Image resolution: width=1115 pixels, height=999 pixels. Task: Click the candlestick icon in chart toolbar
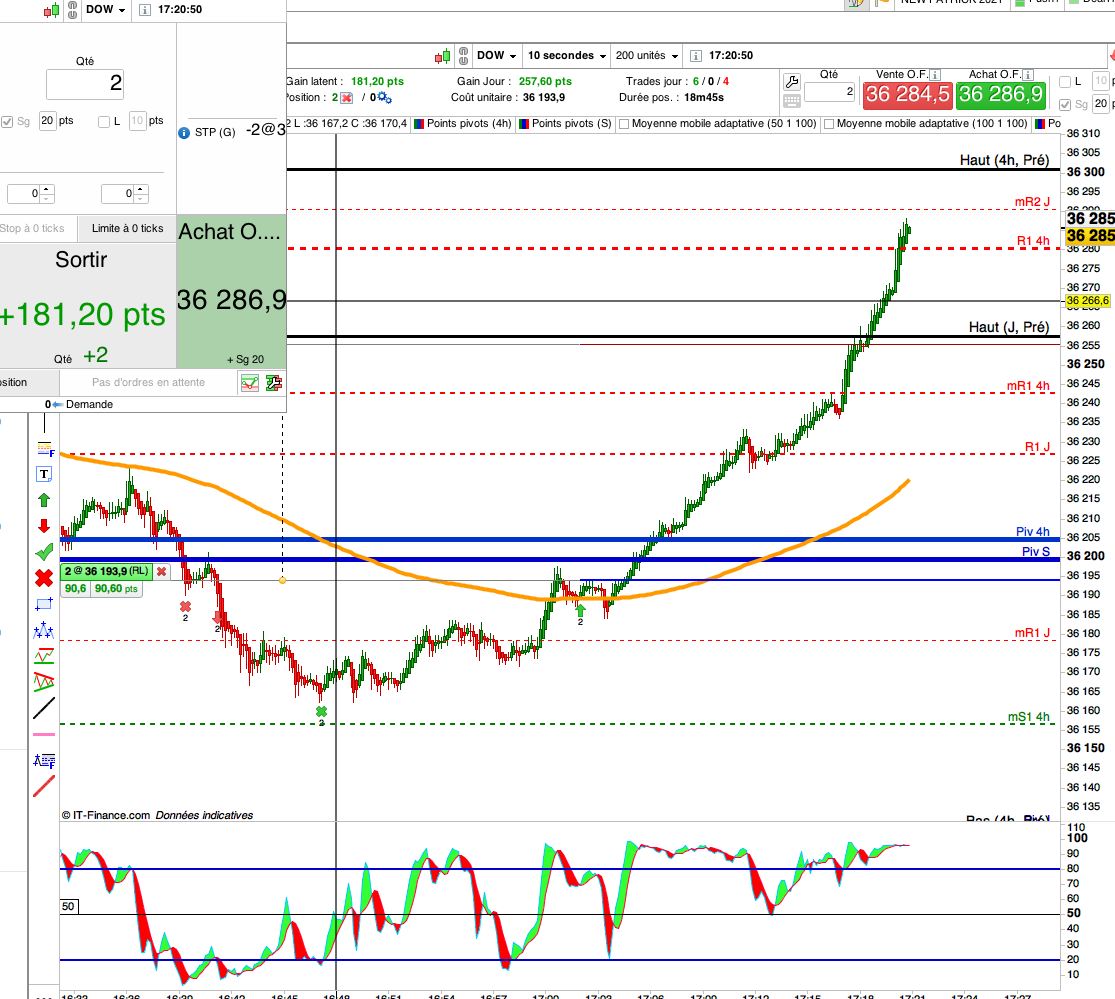point(443,55)
